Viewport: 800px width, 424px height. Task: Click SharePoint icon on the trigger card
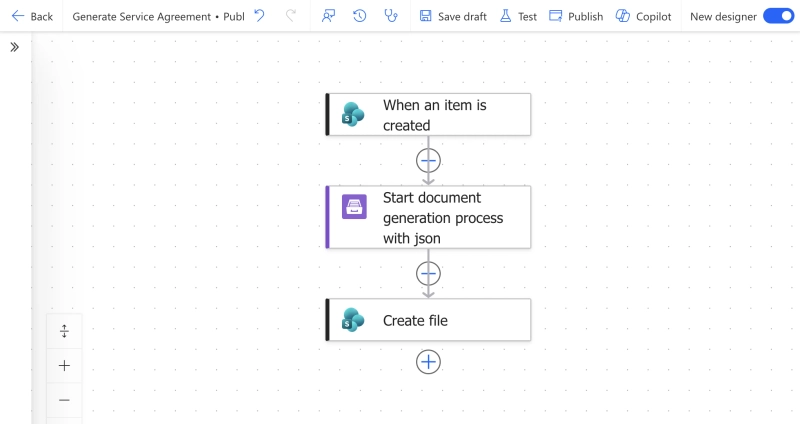point(353,114)
